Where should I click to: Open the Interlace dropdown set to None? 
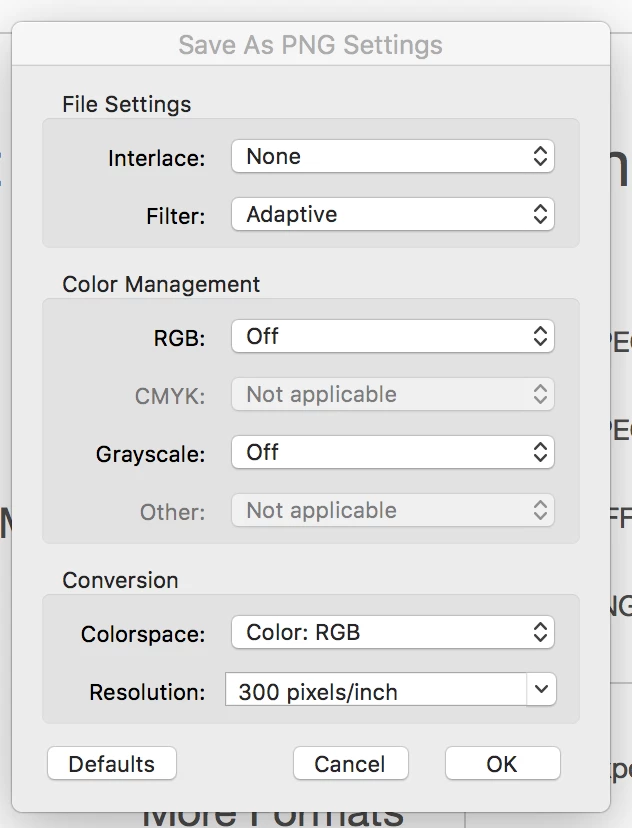392,157
